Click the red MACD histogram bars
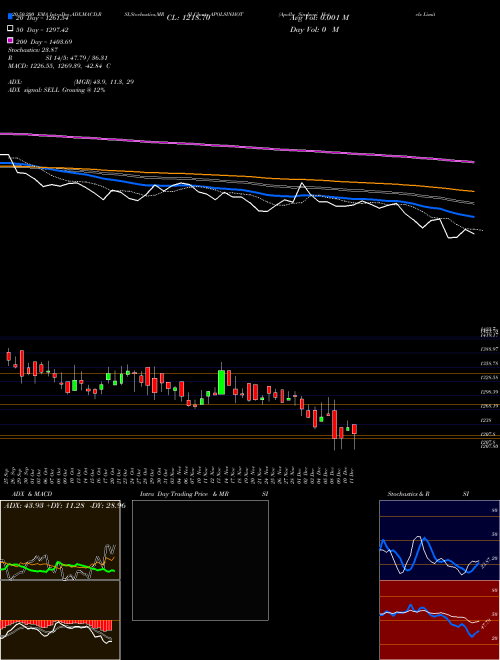The width and height of the screenshot is (500, 660). click(56, 625)
